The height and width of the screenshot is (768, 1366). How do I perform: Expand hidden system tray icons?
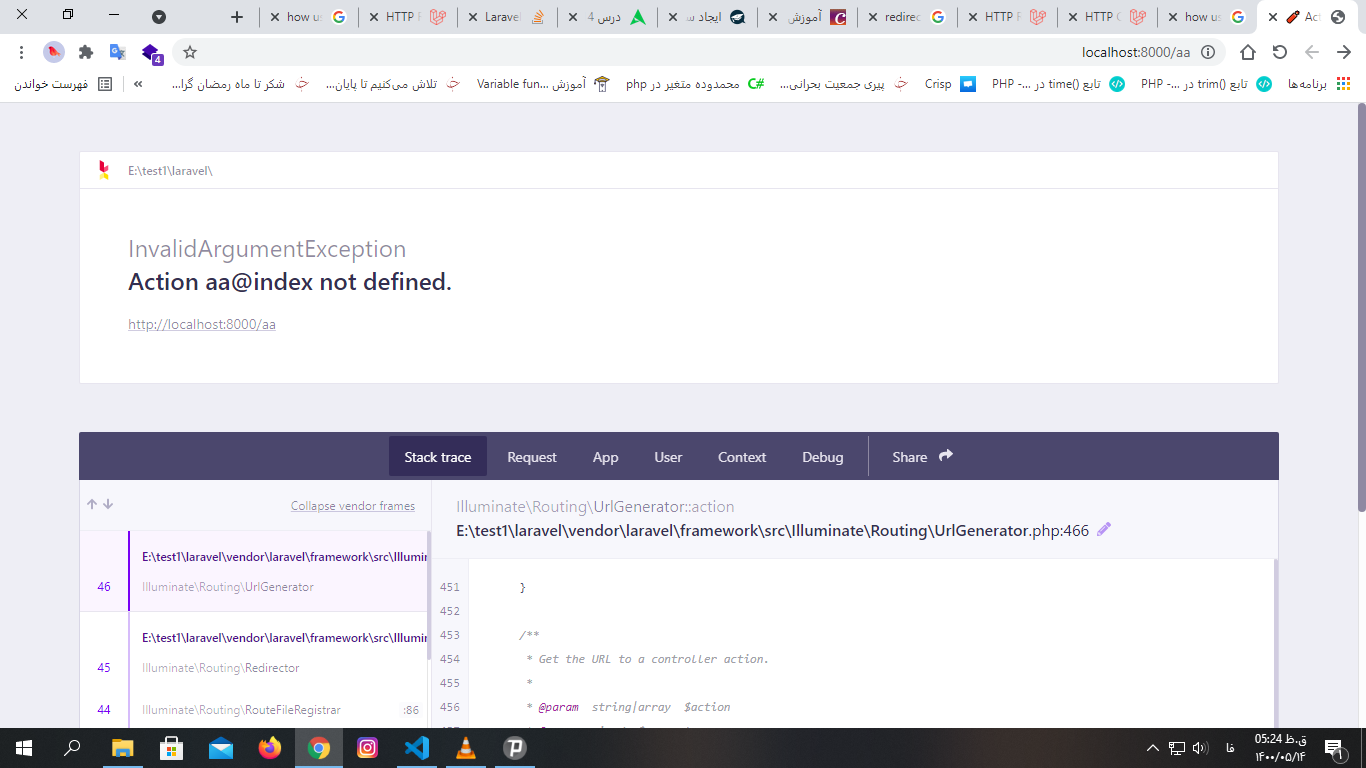tap(1153, 747)
